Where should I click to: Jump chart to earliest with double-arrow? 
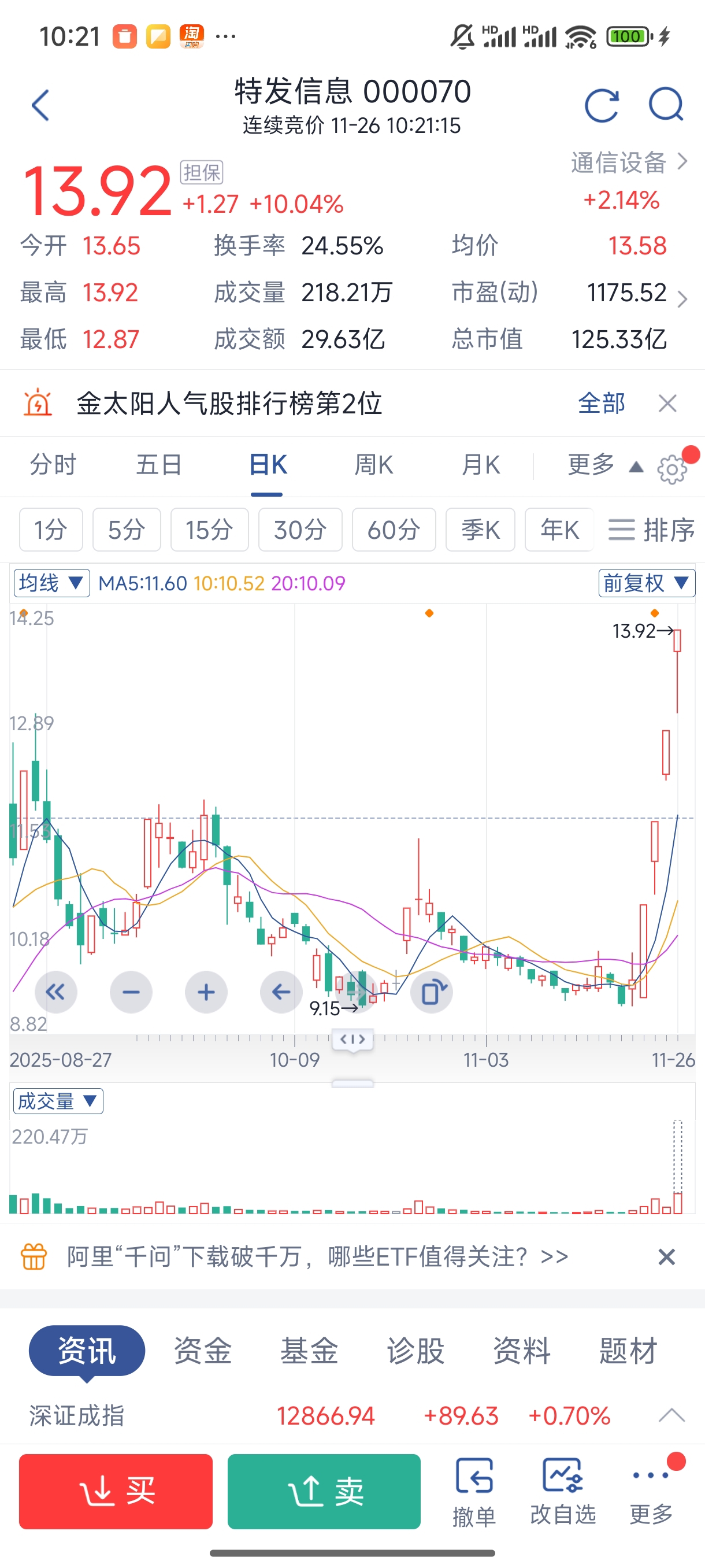click(x=56, y=992)
